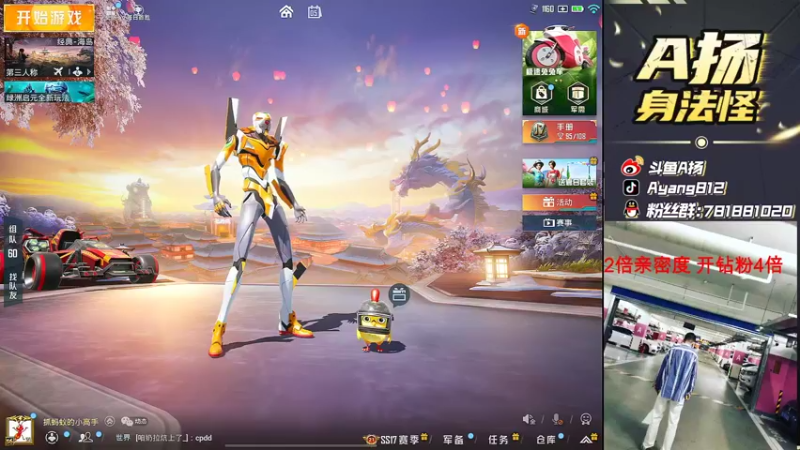Click the season rank badge icon
800x450 pixels.
(371, 439)
